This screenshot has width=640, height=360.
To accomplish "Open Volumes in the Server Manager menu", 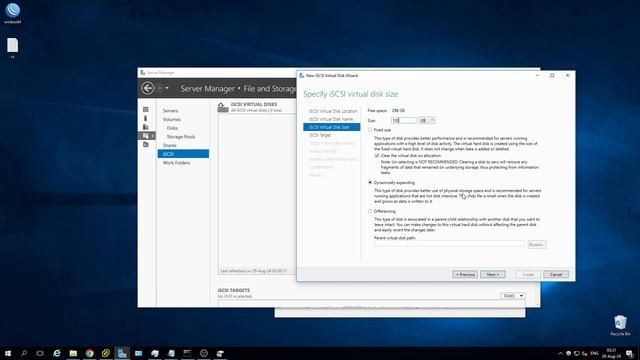I will pos(171,119).
